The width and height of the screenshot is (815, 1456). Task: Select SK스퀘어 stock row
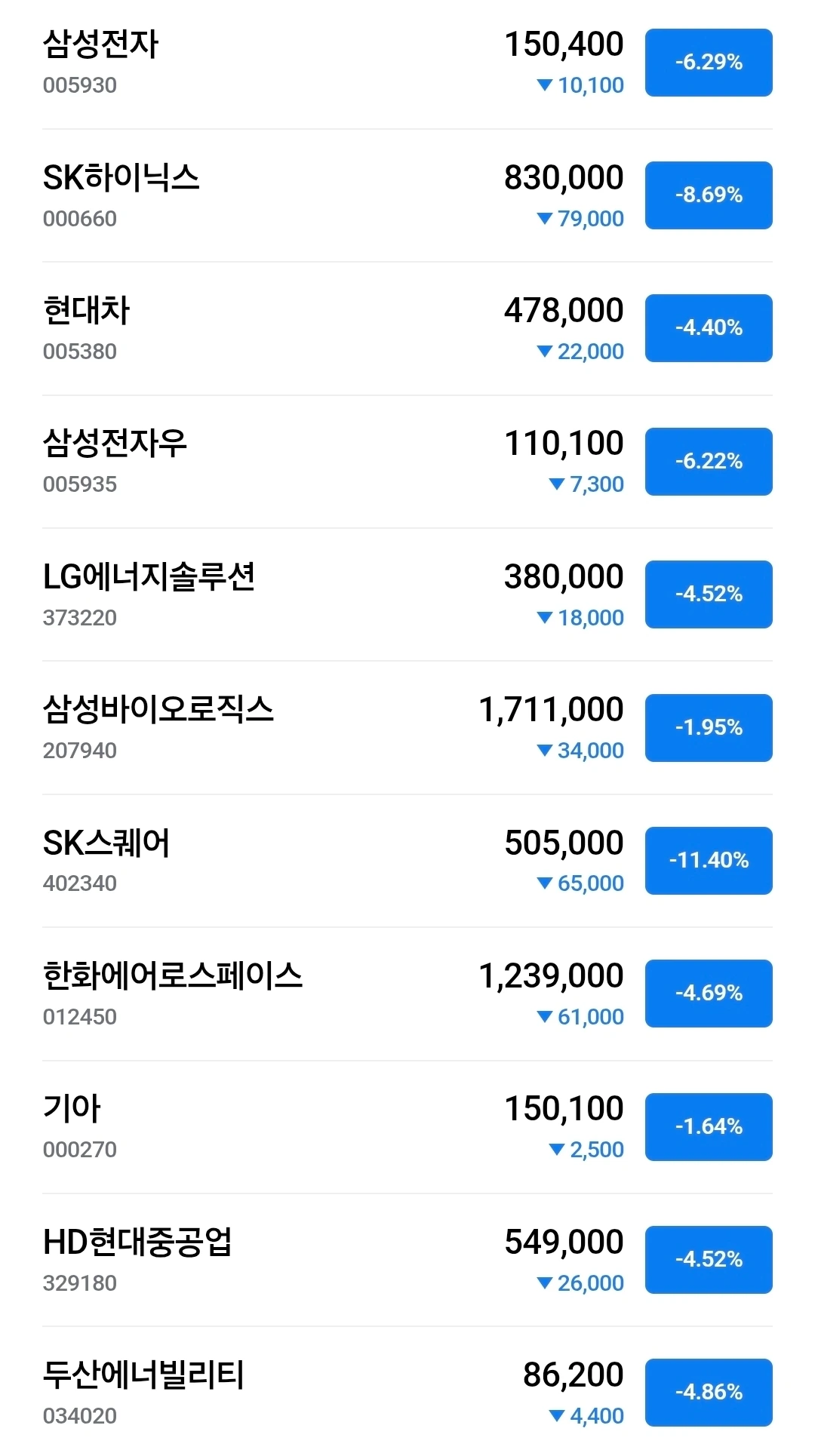[x=106, y=843]
